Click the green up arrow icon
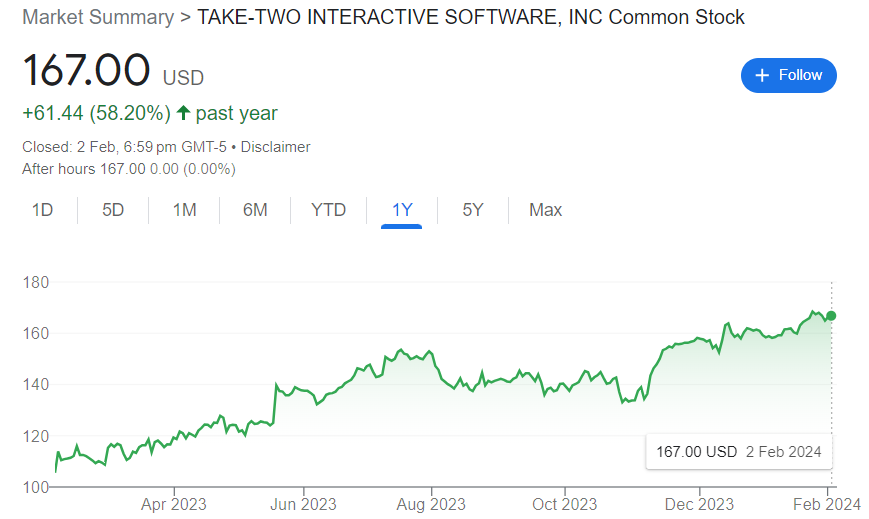Screen dimensions: 869x519 (x=183, y=113)
